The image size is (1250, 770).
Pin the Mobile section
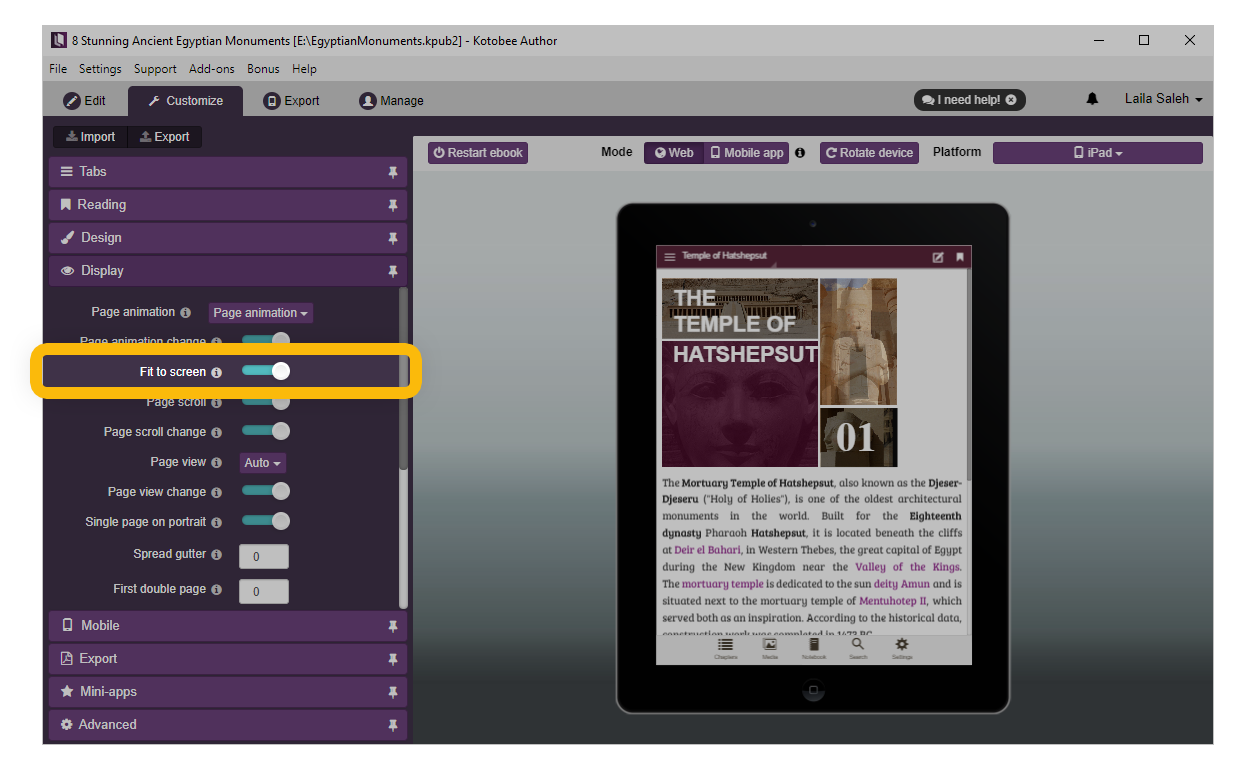coord(393,626)
